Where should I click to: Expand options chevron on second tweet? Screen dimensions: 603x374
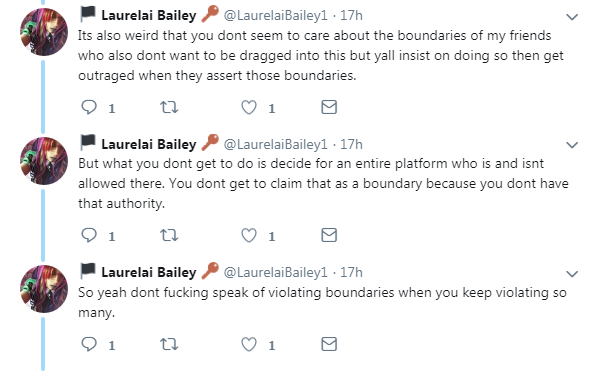coord(572,145)
